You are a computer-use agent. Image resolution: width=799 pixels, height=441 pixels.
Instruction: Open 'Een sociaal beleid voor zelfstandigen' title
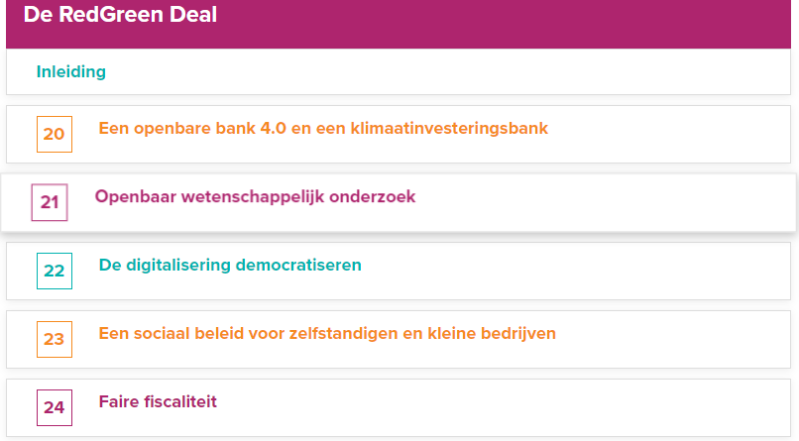[327, 333]
